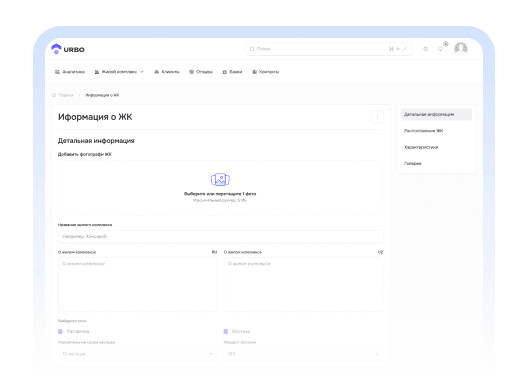Click the Добавить фотографии ЖК label
The image size is (529, 380).
pyautogui.click(x=85, y=154)
